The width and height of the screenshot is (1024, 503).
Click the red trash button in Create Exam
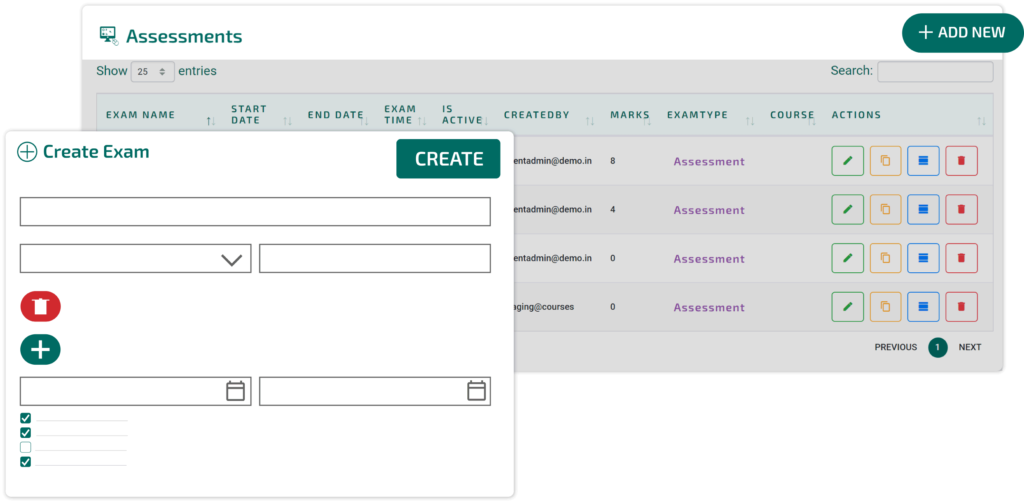pyautogui.click(x=40, y=306)
